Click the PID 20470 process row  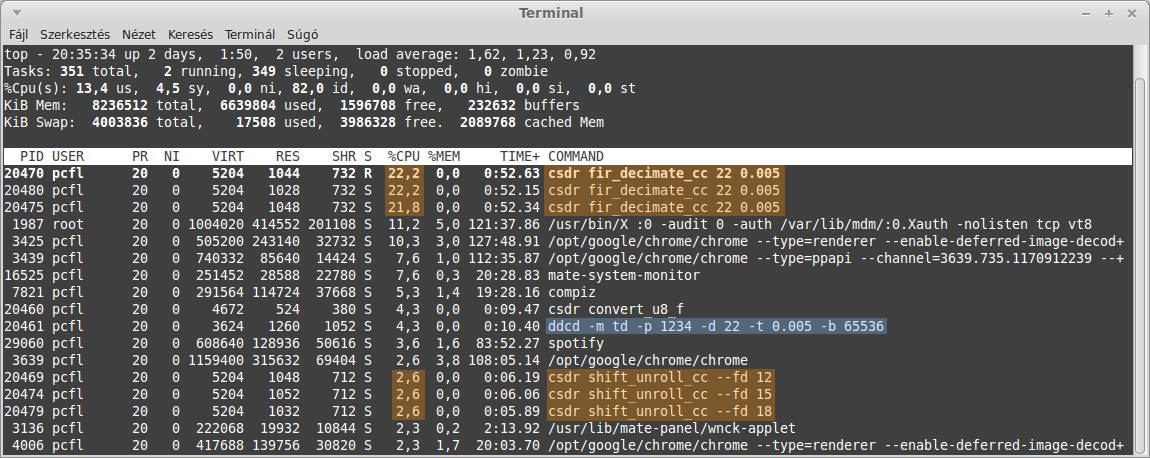[565, 173]
